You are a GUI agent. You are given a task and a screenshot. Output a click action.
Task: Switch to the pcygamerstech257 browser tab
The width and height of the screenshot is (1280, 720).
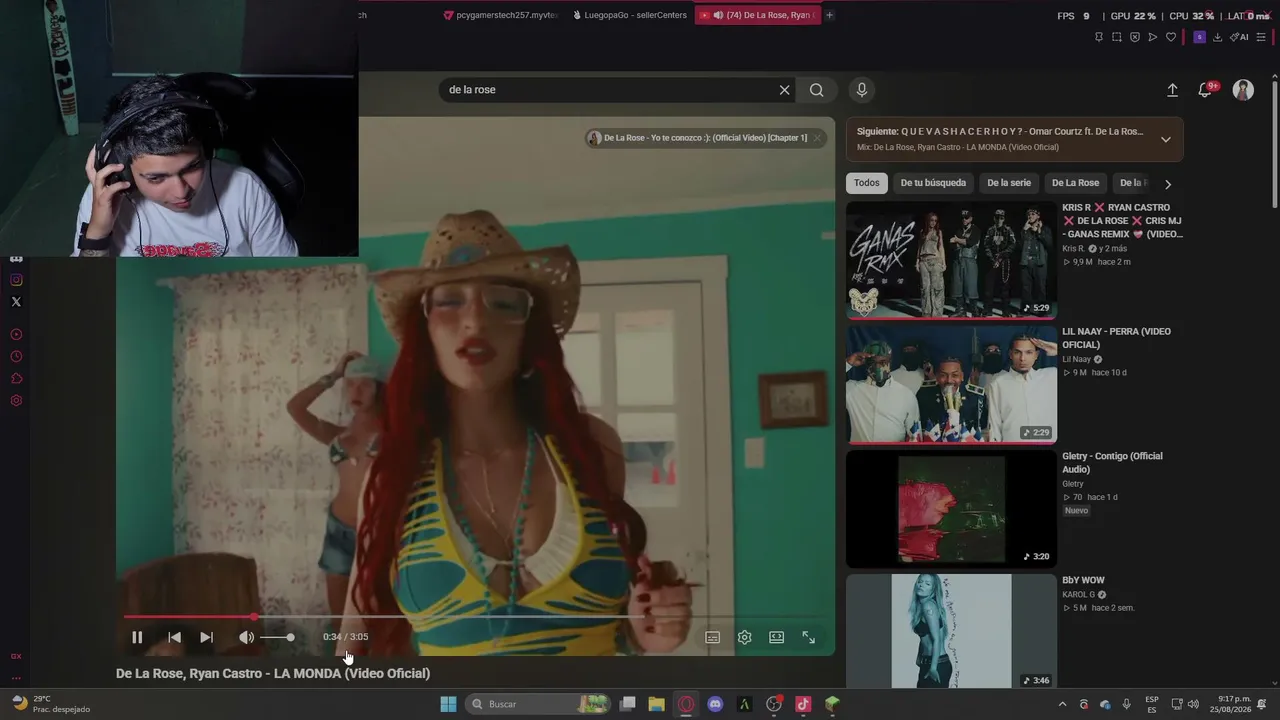[x=501, y=15]
